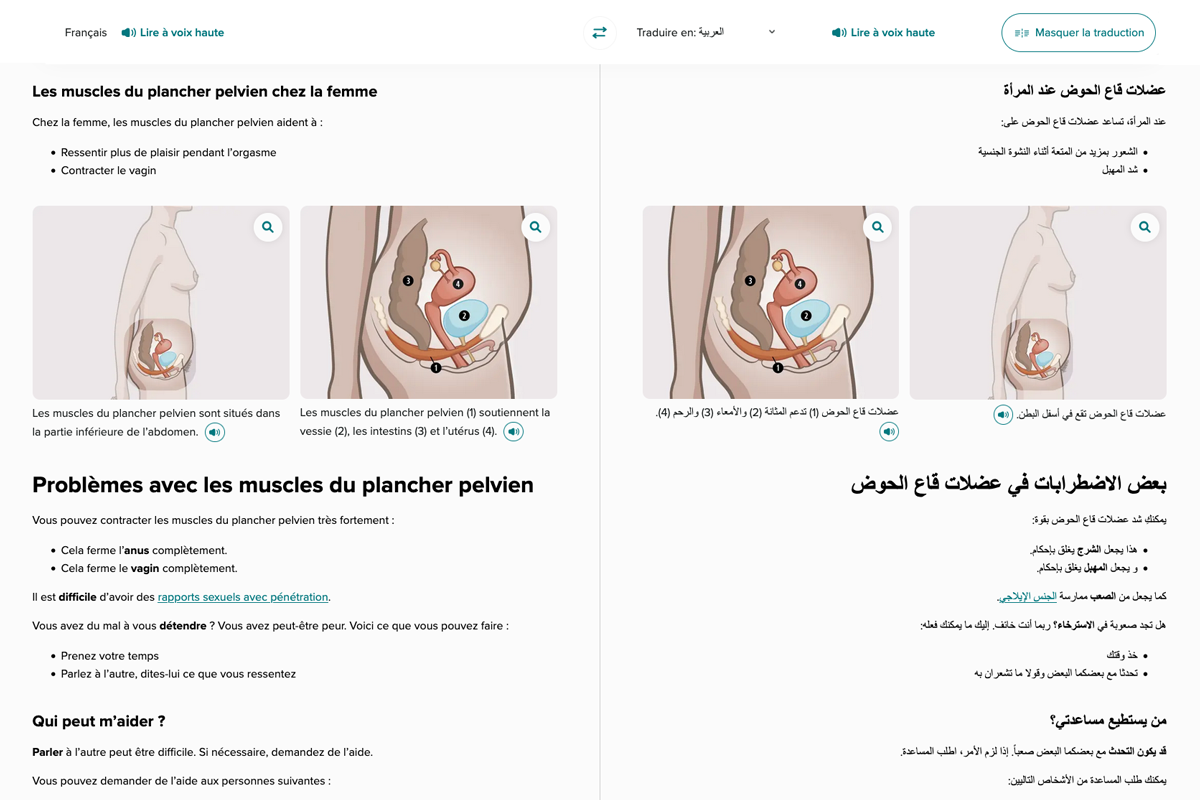1200x800 pixels.
Task: Open the 'Traduire en' language dropdown
Action: pyautogui.click(x=706, y=33)
